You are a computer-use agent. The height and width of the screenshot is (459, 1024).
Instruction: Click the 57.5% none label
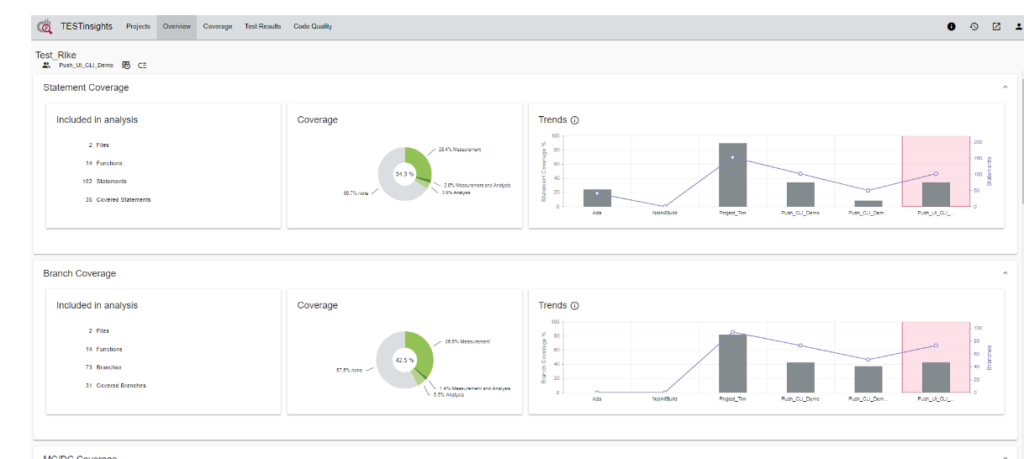coord(349,369)
